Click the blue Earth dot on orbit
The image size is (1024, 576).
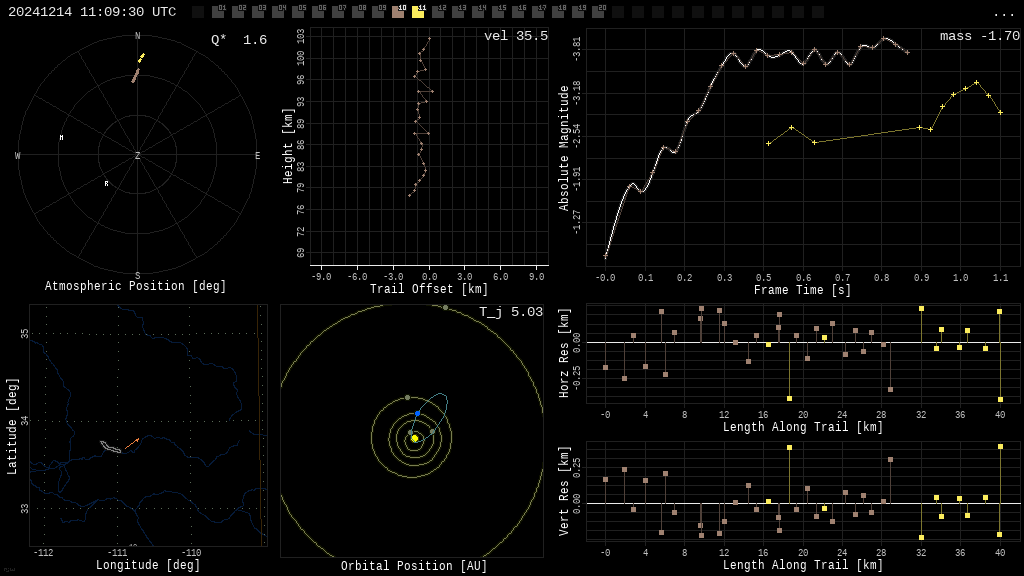417,413
